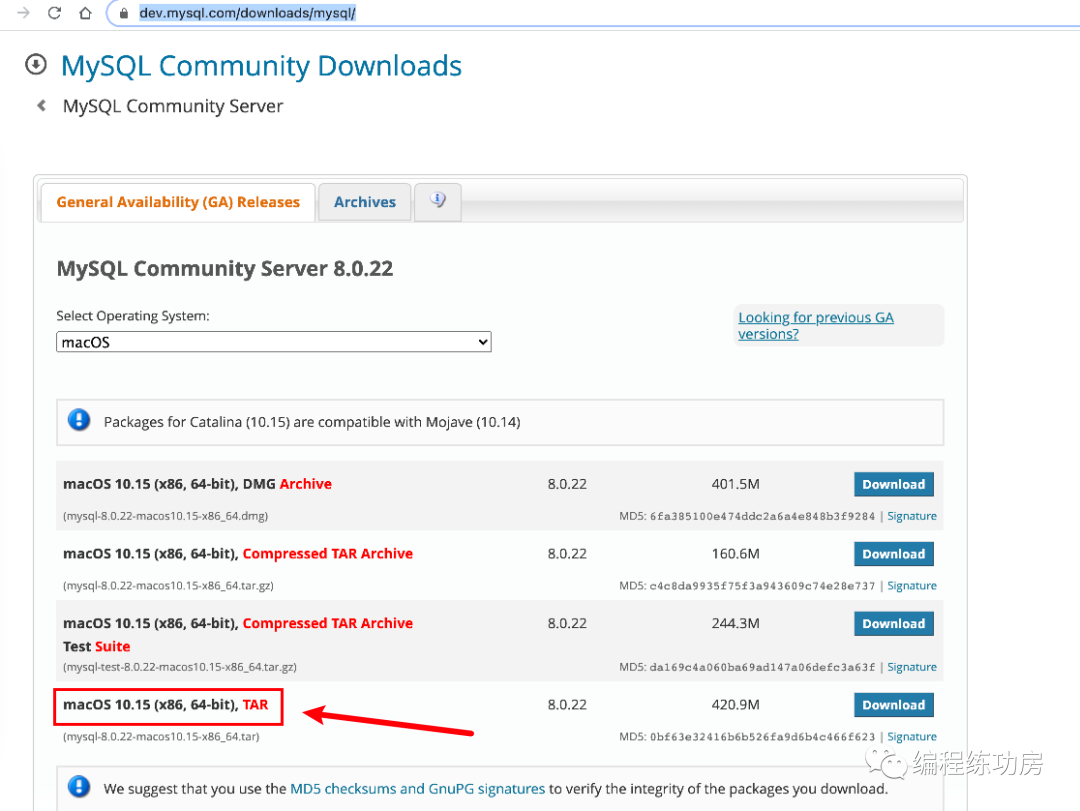The width and height of the screenshot is (1080, 811).
Task: Click the DMG MD5 checksum 6fa385100e474ddc2a6a4e848b3f9284
Action: (762, 516)
